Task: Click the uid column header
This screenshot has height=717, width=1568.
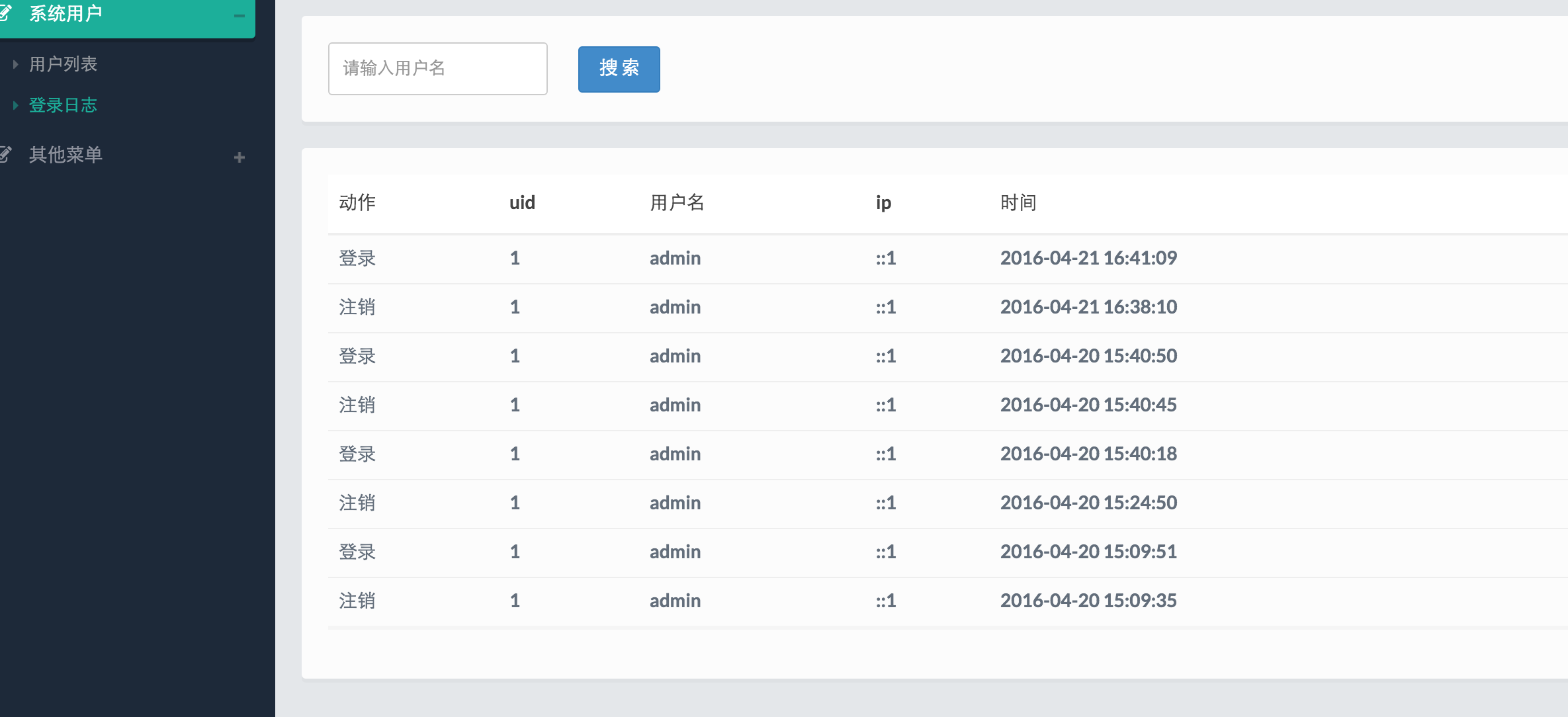Action: pos(522,202)
